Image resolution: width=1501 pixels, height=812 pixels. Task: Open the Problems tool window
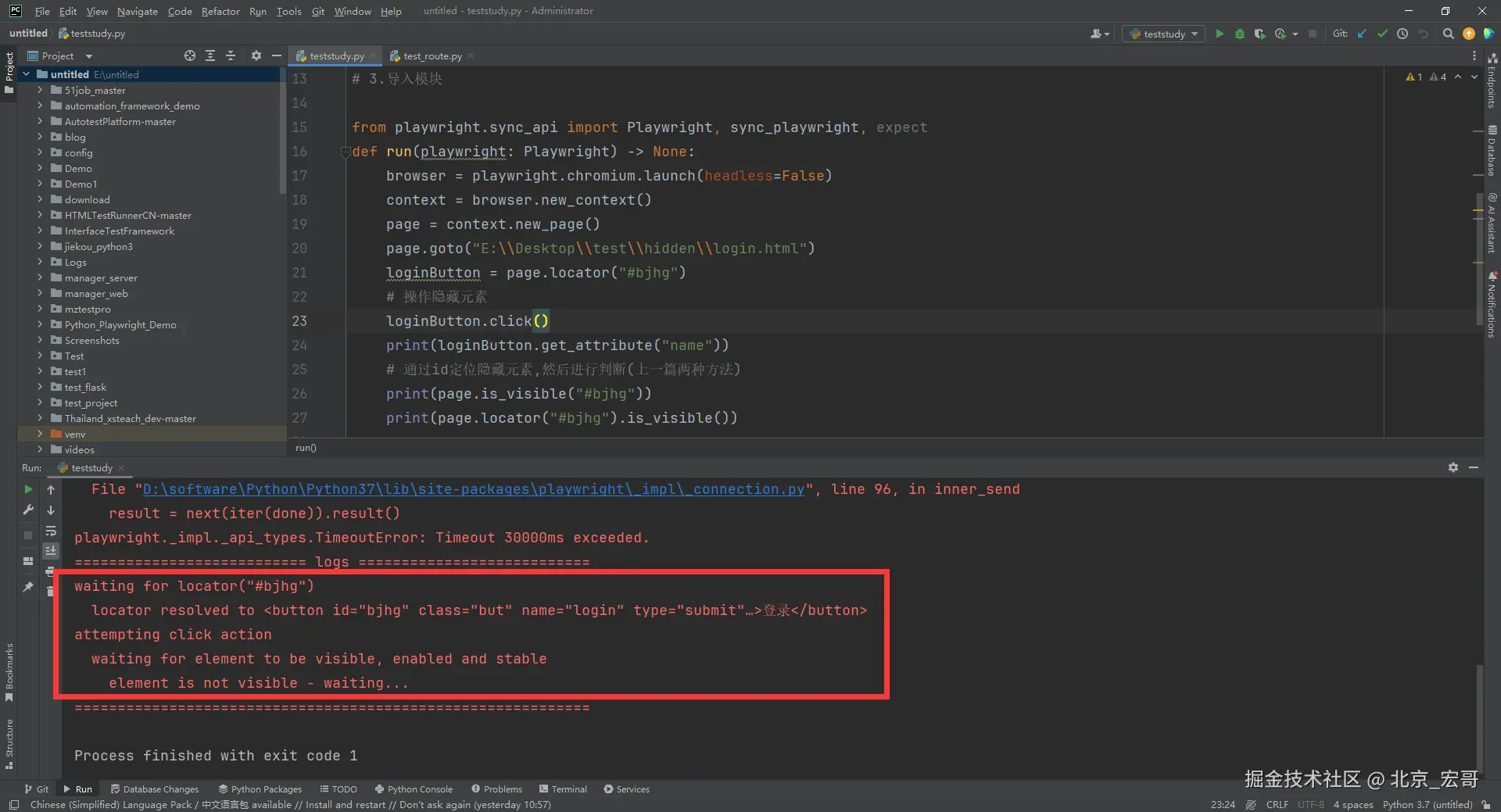coord(497,789)
